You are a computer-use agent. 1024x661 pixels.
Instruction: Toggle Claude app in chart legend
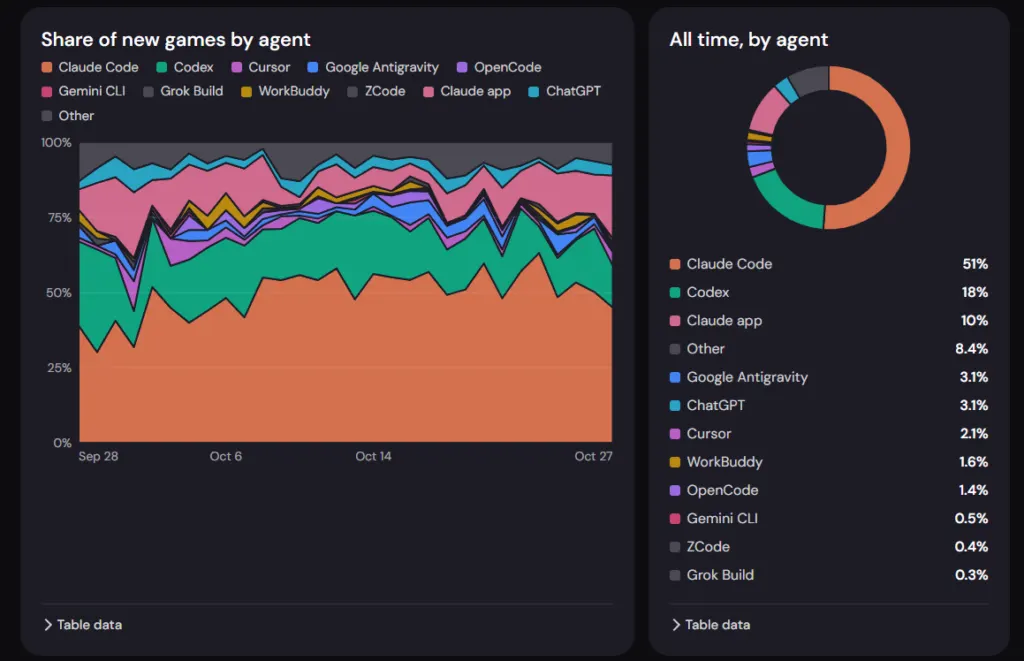click(467, 91)
